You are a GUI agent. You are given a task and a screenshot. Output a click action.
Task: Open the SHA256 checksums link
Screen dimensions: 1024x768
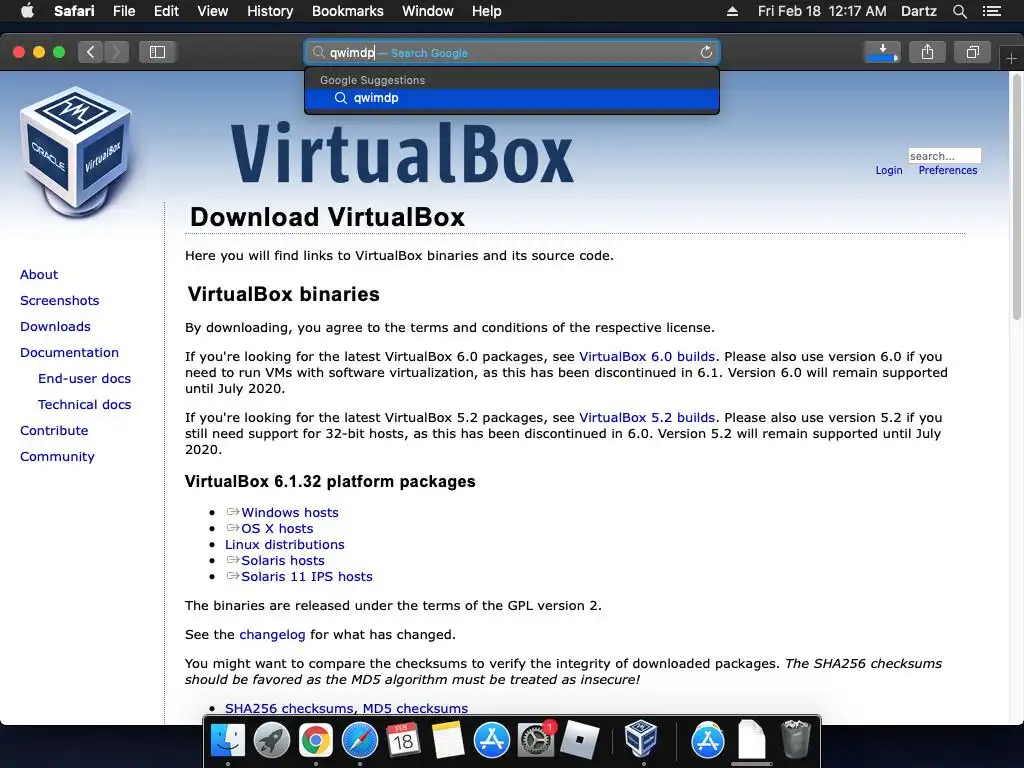pos(289,709)
